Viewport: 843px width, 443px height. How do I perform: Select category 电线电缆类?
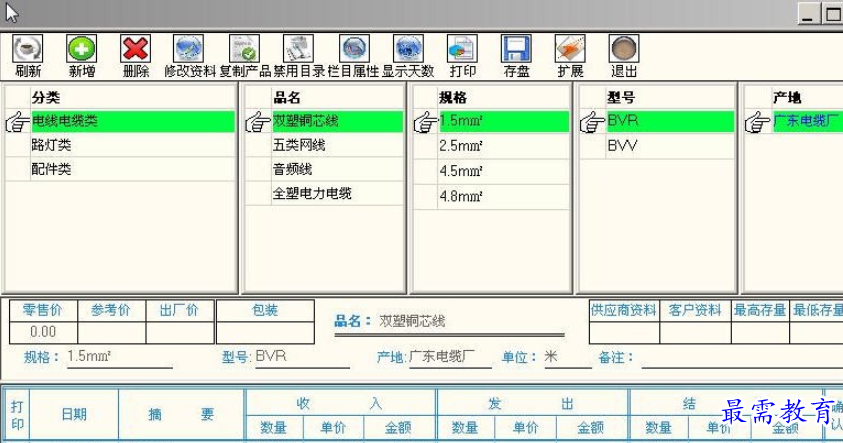click(x=133, y=121)
